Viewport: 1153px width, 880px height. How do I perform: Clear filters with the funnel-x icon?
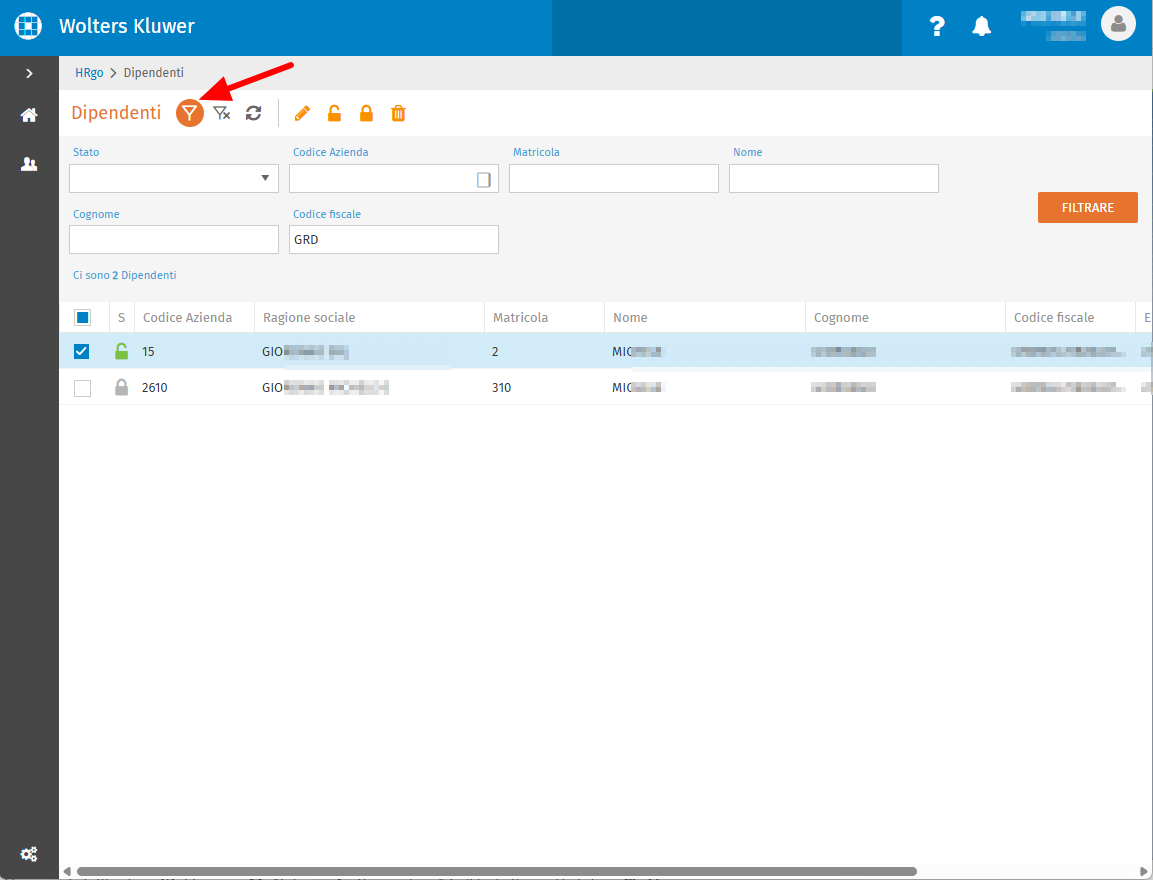click(x=221, y=113)
